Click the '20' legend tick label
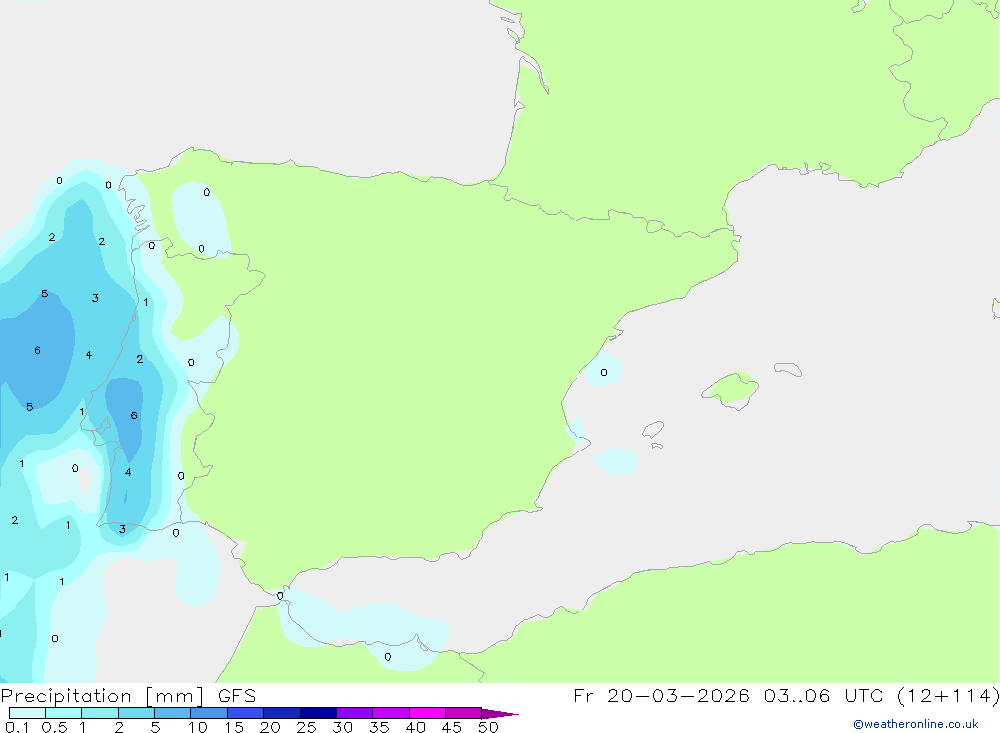Screen dimensions: 1000x733 click(270, 727)
